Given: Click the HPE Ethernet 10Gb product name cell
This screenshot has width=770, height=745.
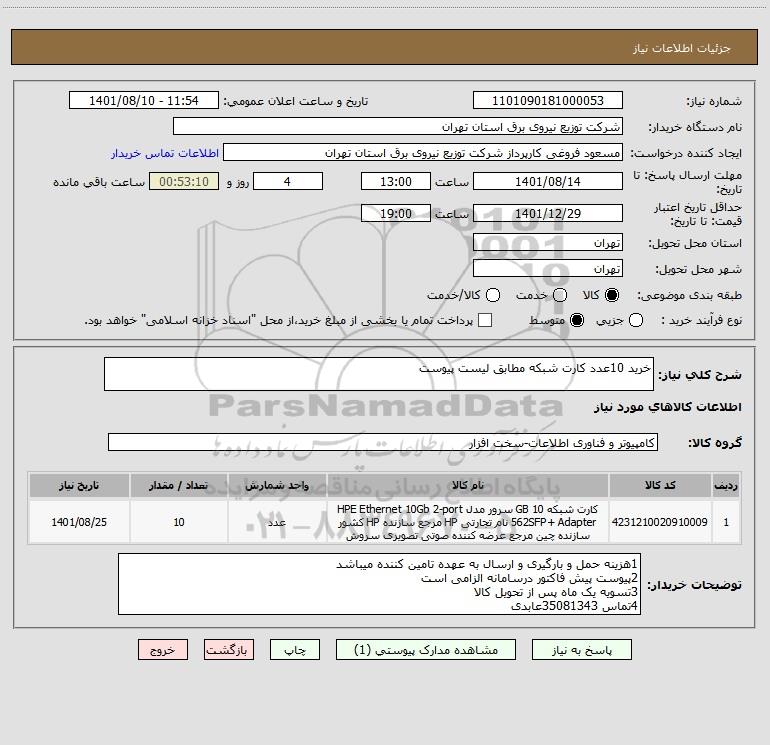Looking at the screenshot, I should (x=468, y=522).
